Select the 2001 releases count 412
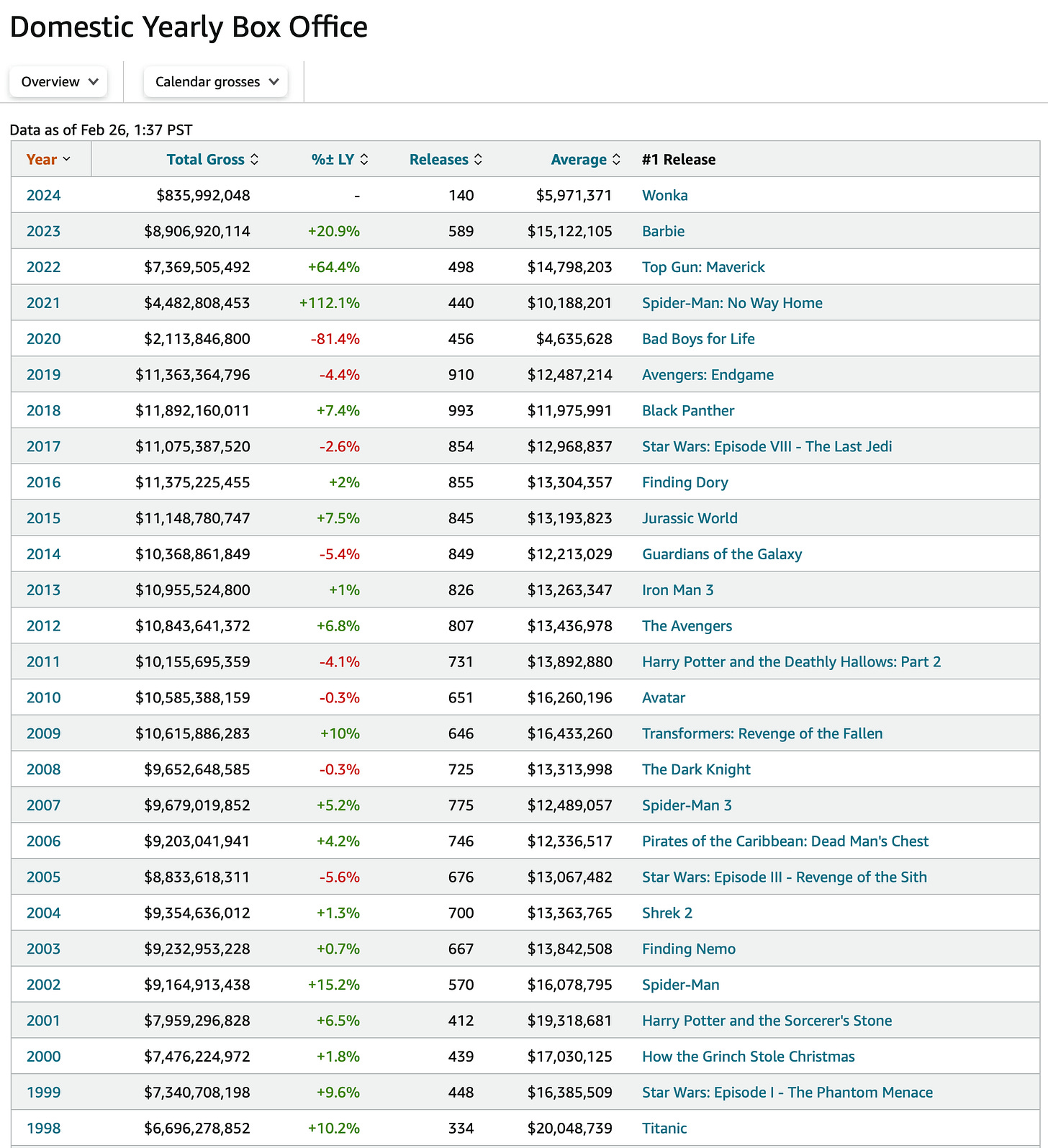This screenshot has width=1048, height=1148. tap(461, 1021)
